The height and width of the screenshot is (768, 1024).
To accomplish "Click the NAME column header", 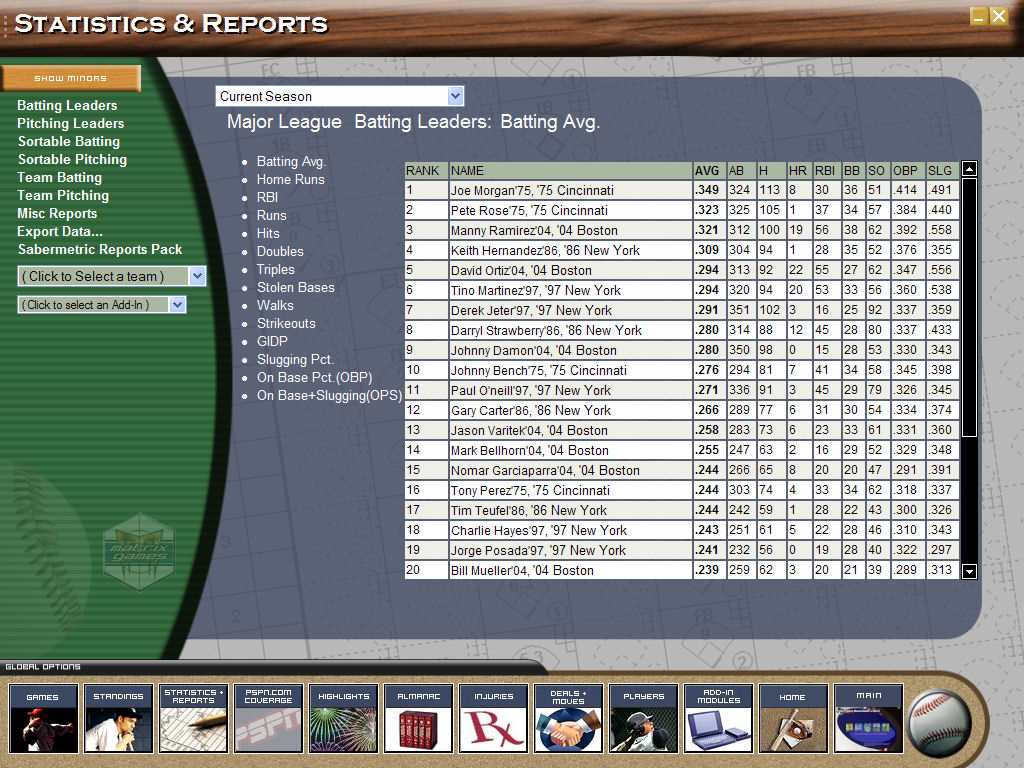I will point(570,170).
